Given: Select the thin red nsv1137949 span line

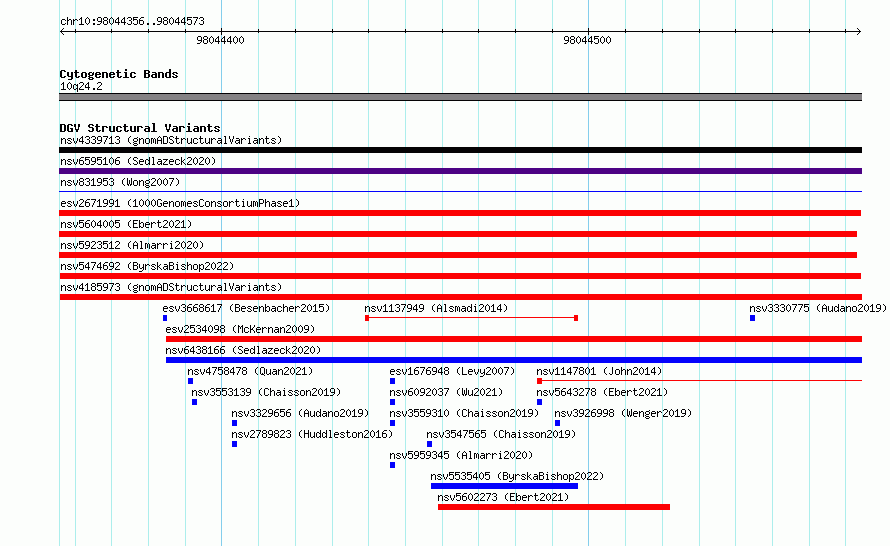Looking at the screenshot, I should point(471,318).
